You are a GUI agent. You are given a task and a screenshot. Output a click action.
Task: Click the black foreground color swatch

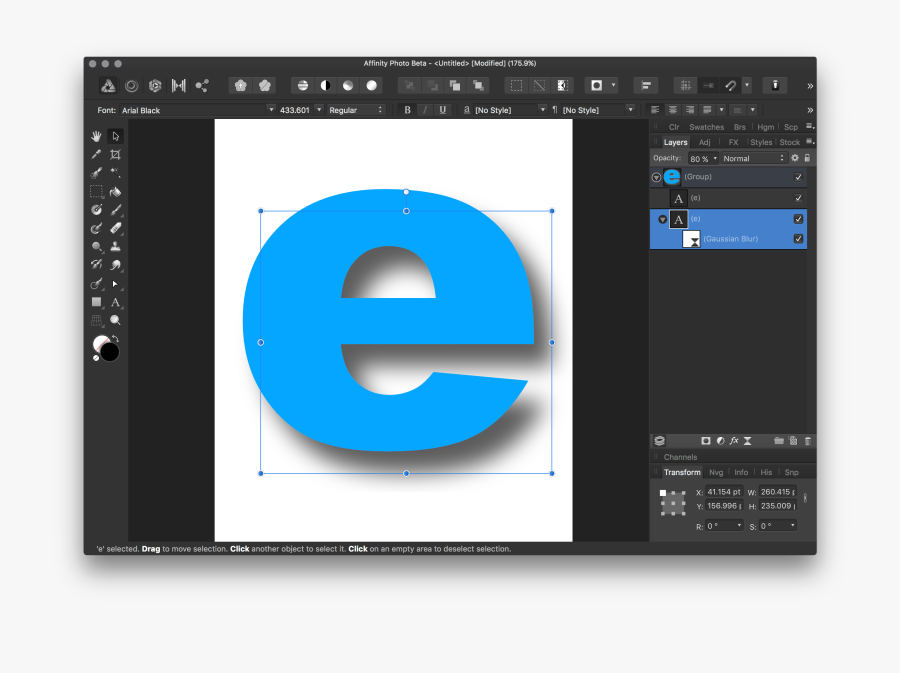(110, 352)
